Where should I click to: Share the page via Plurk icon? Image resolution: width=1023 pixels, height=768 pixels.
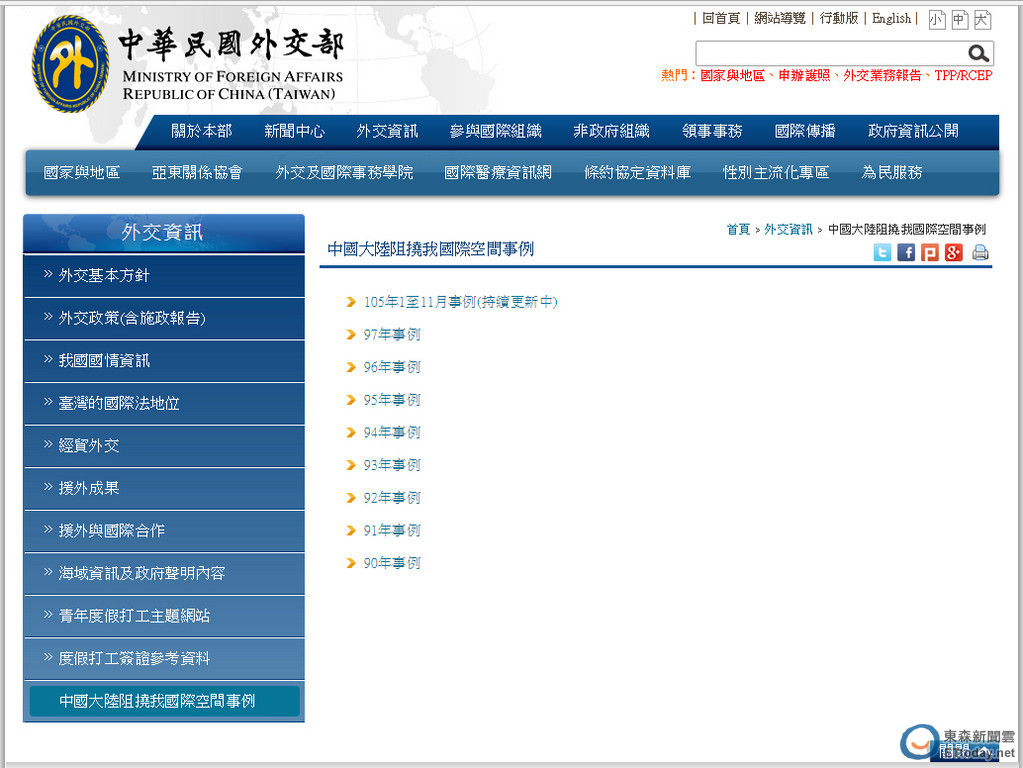pyautogui.click(x=930, y=252)
